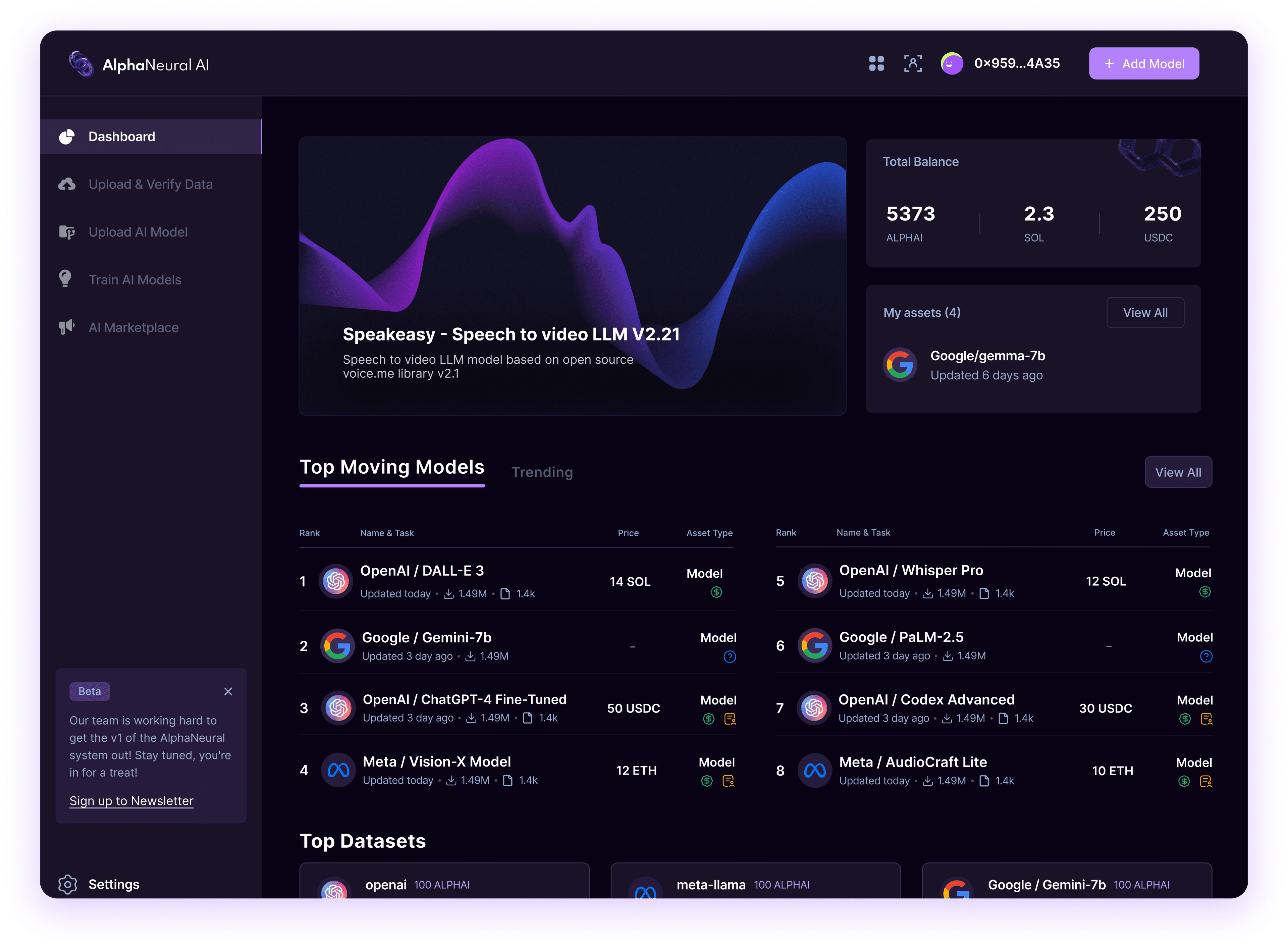
Task: Click Meta logo on Vision-X Model row
Action: [x=338, y=770]
